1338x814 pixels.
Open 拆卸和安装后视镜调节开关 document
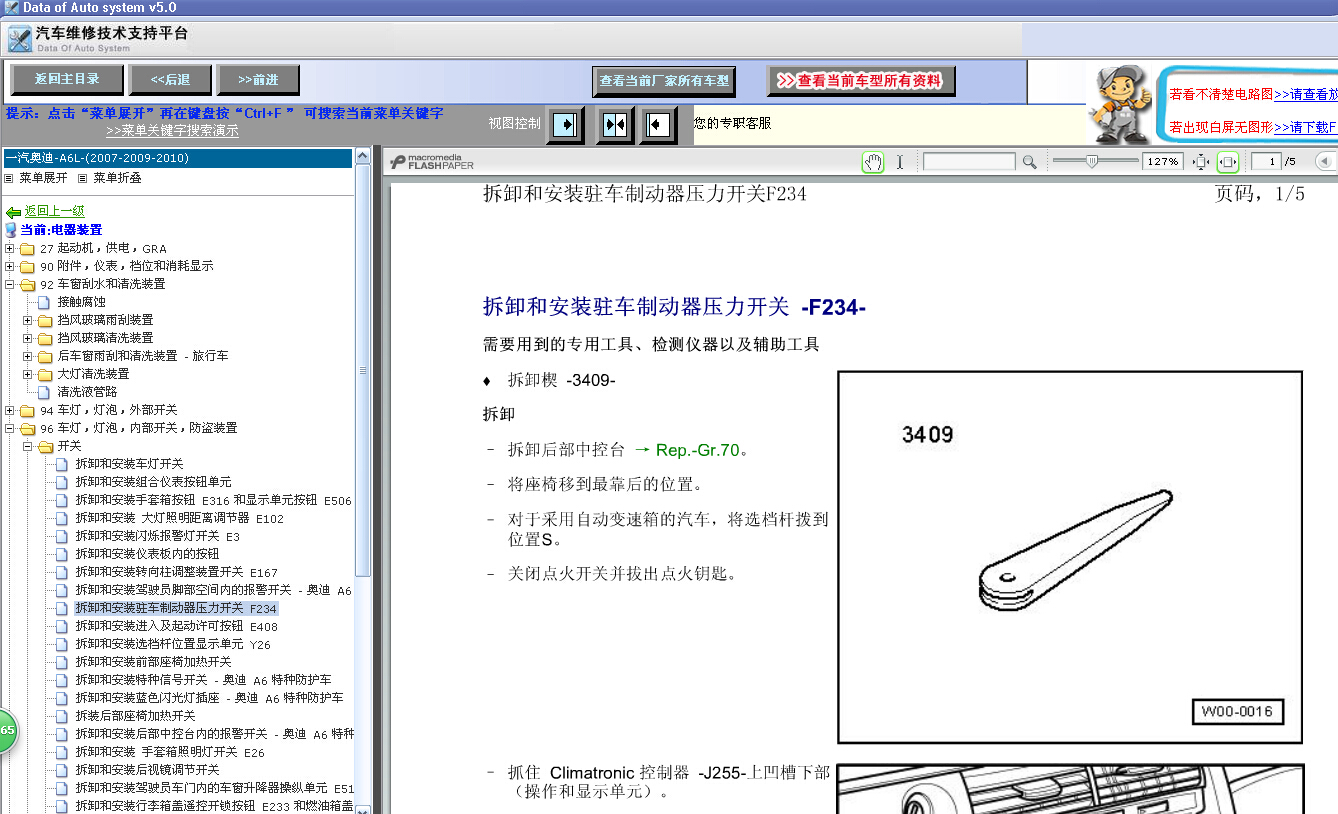[x=147, y=770]
